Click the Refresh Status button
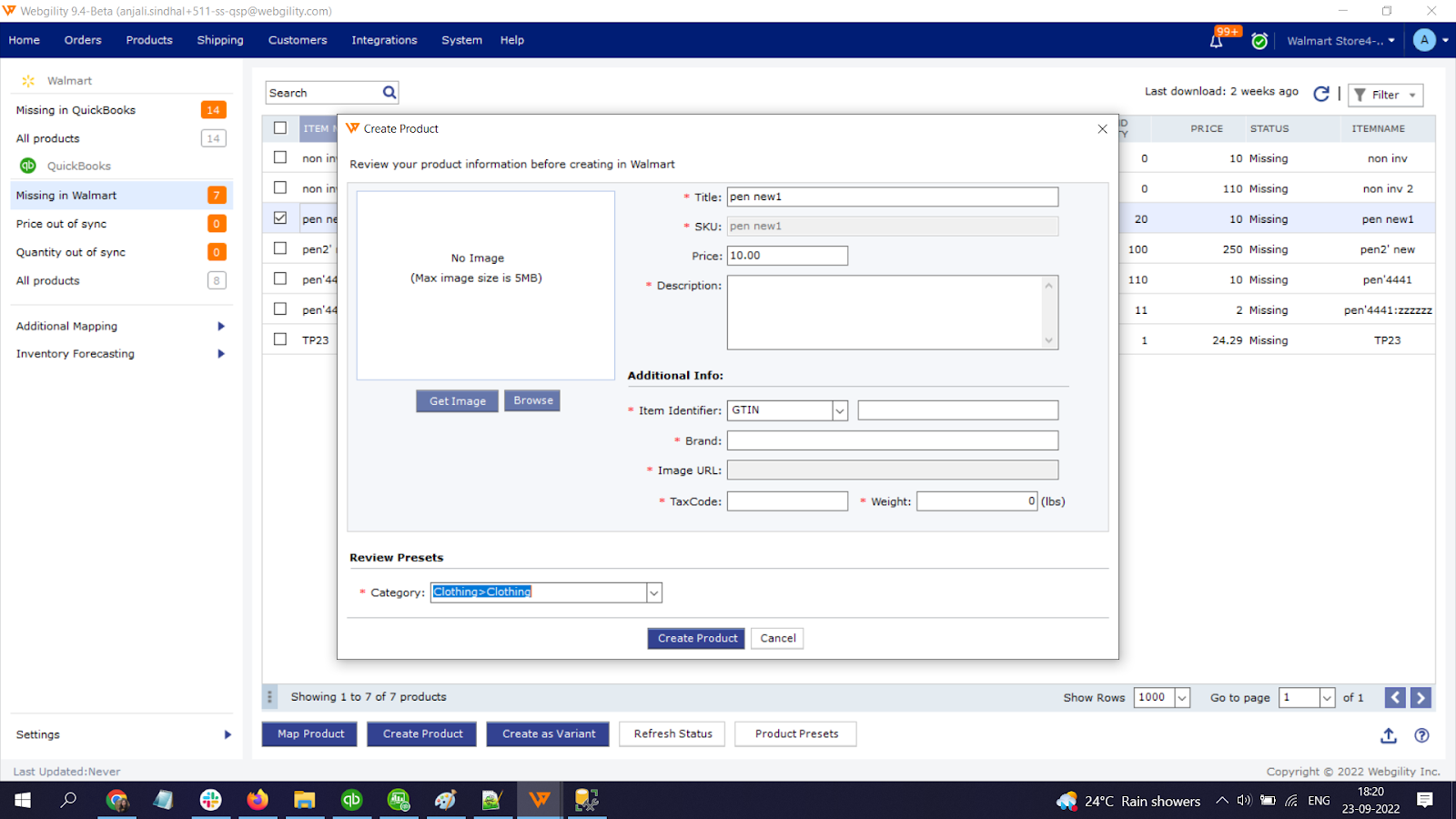The height and width of the screenshot is (819, 1456). [x=672, y=733]
